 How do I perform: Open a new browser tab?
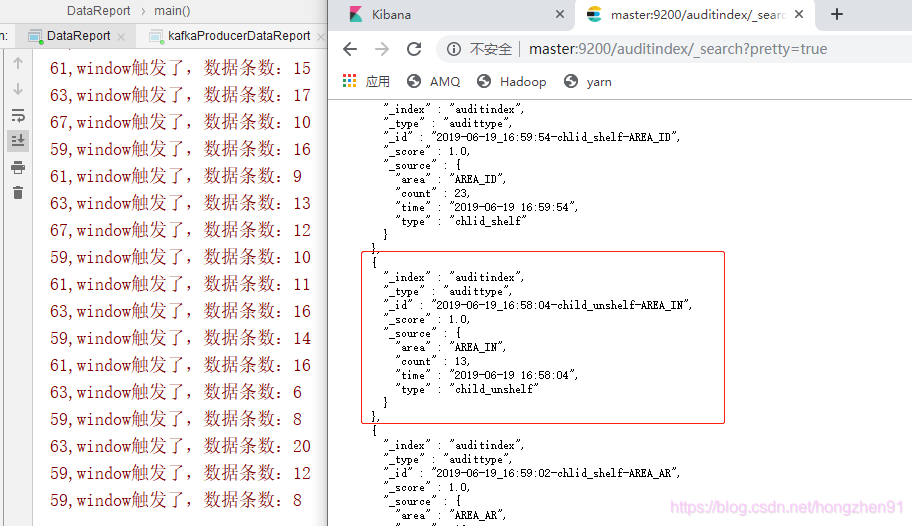click(836, 14)
